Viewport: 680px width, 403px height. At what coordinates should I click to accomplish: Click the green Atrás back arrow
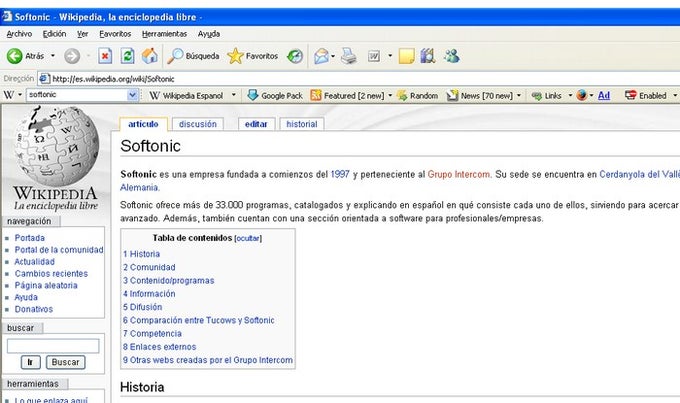point(14,56)
